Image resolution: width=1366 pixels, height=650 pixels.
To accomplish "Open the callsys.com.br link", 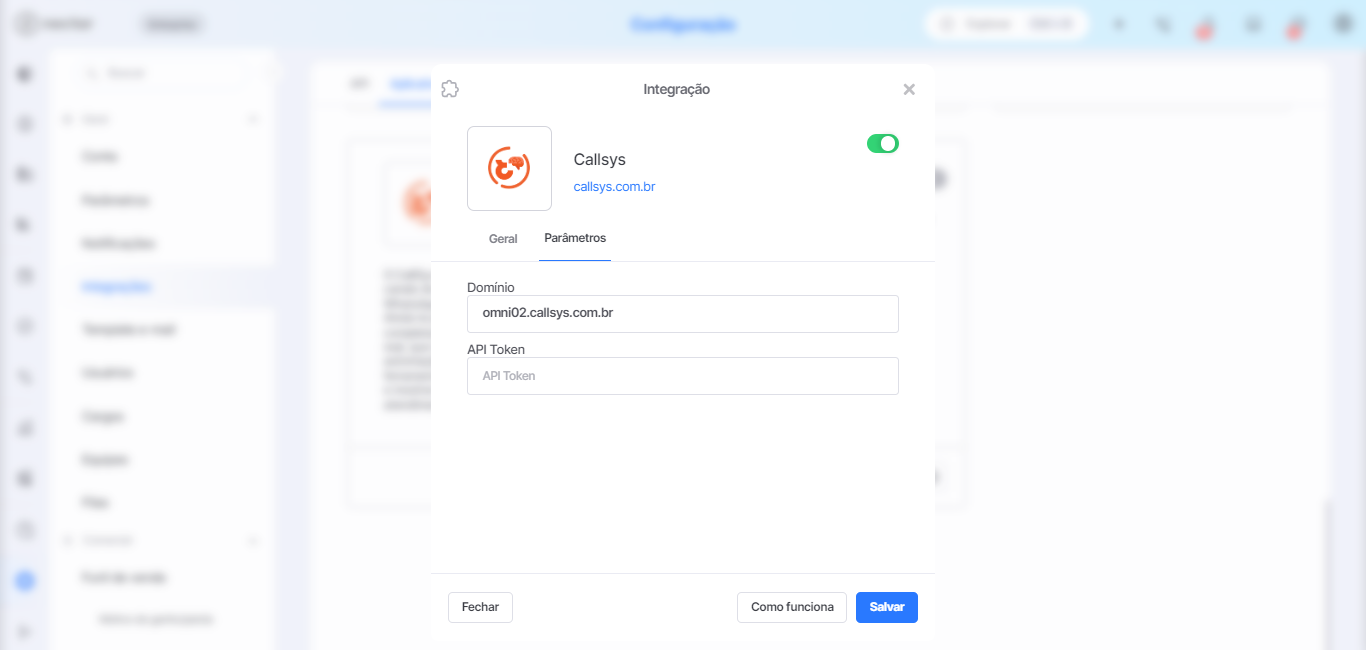I will pyautogui.click(x=614, y=187).
